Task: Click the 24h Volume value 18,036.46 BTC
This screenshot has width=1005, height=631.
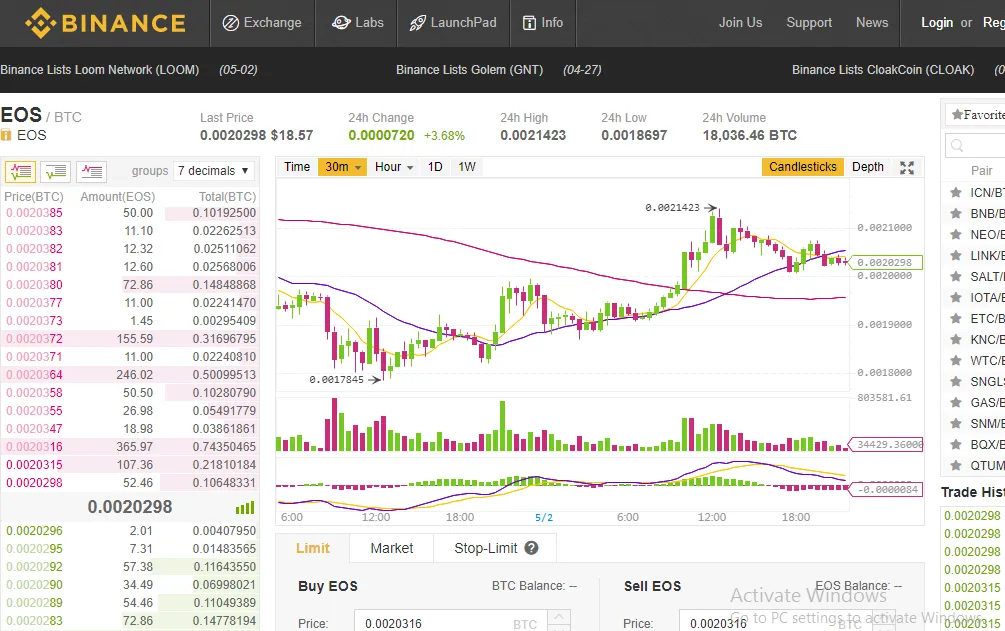Action: click(749, 135)
